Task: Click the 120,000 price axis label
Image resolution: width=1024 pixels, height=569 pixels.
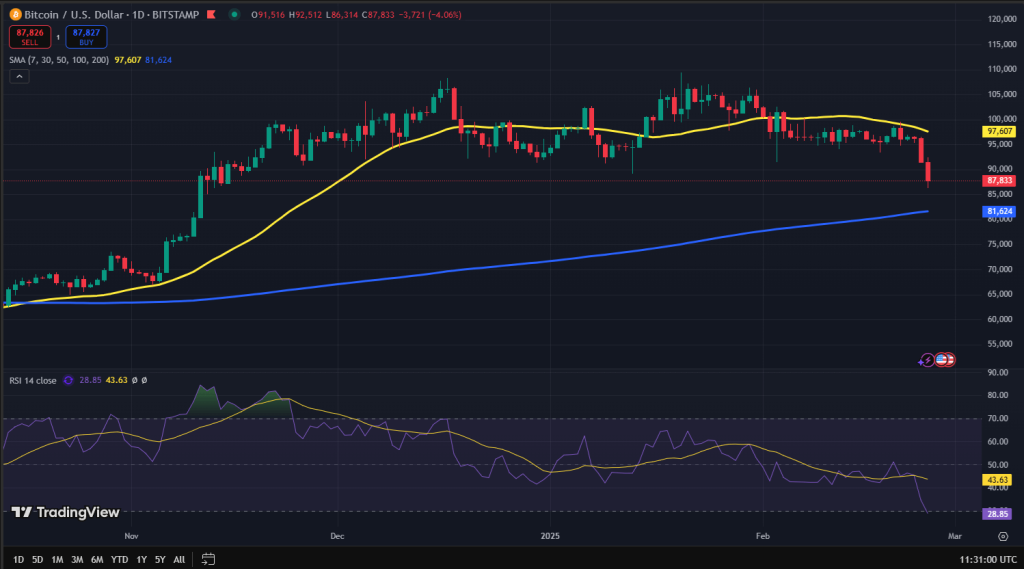Action: tap(1002, 19)
